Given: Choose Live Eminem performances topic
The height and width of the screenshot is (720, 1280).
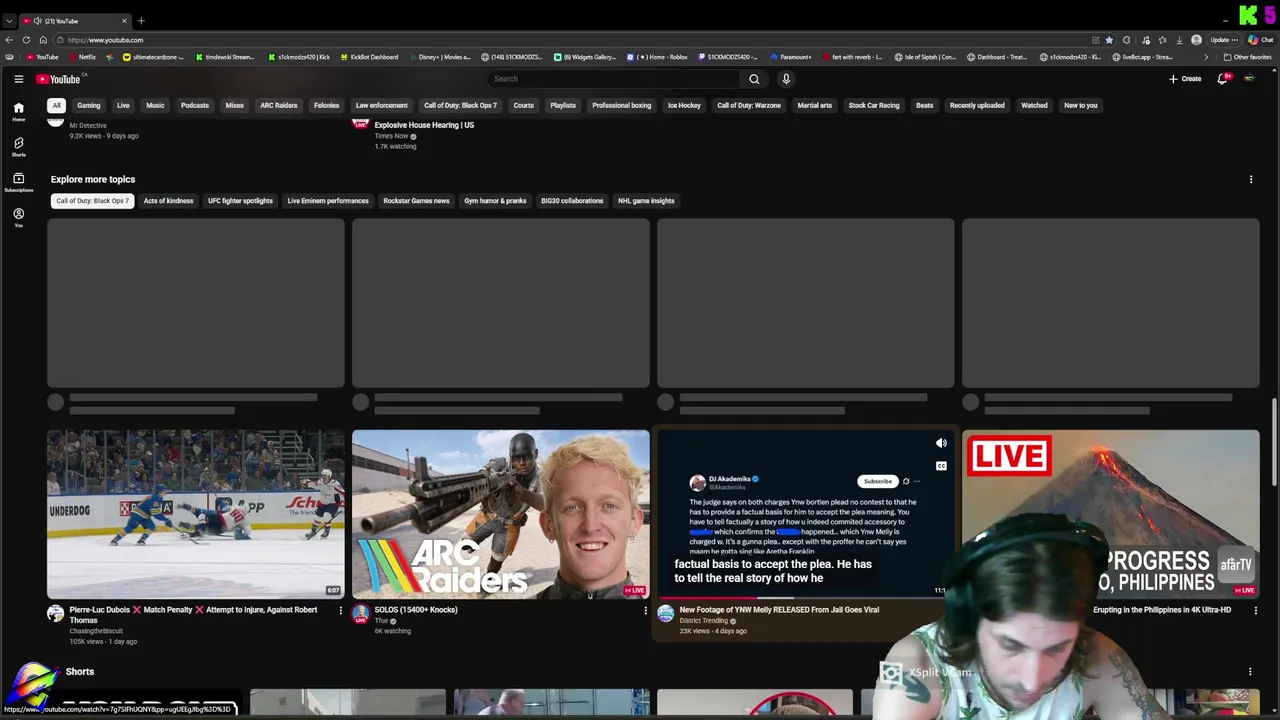Looking at the screenshot, I should point(328,201).
